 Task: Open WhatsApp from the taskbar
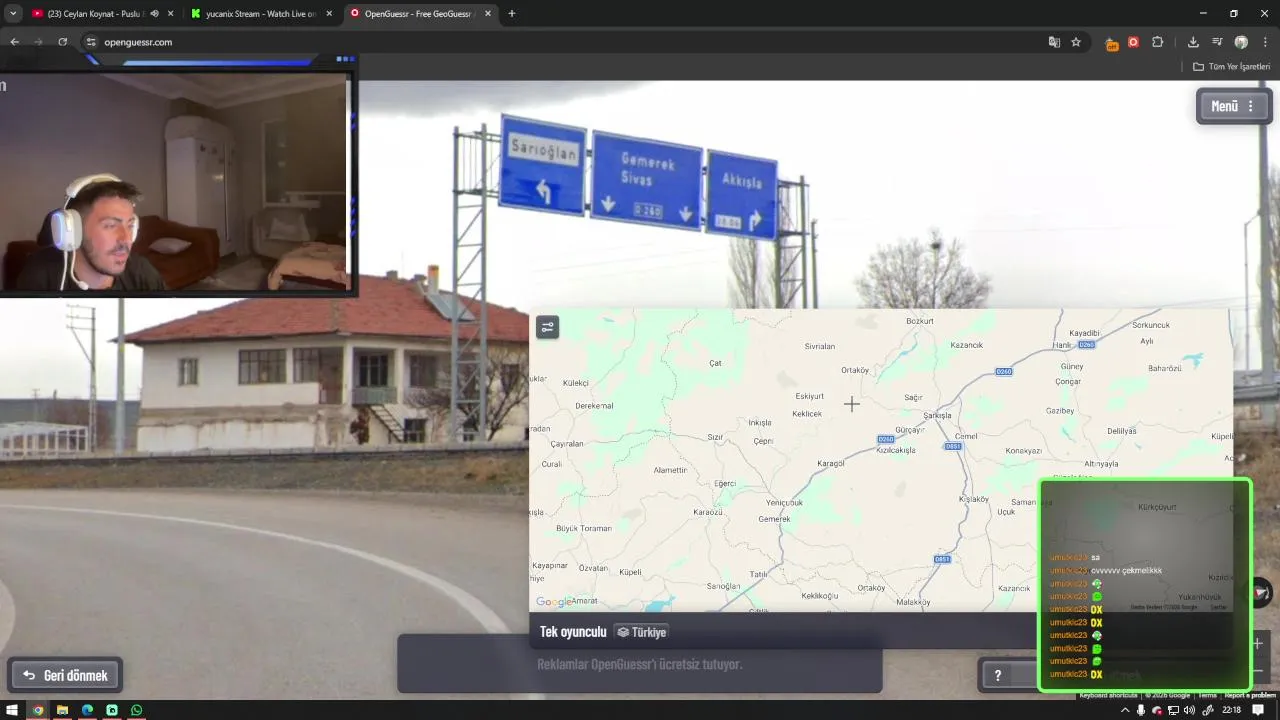point(136,710)
